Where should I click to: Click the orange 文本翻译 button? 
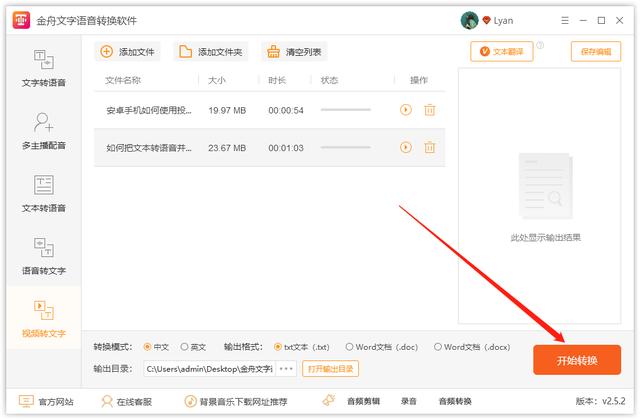[502, 51]
